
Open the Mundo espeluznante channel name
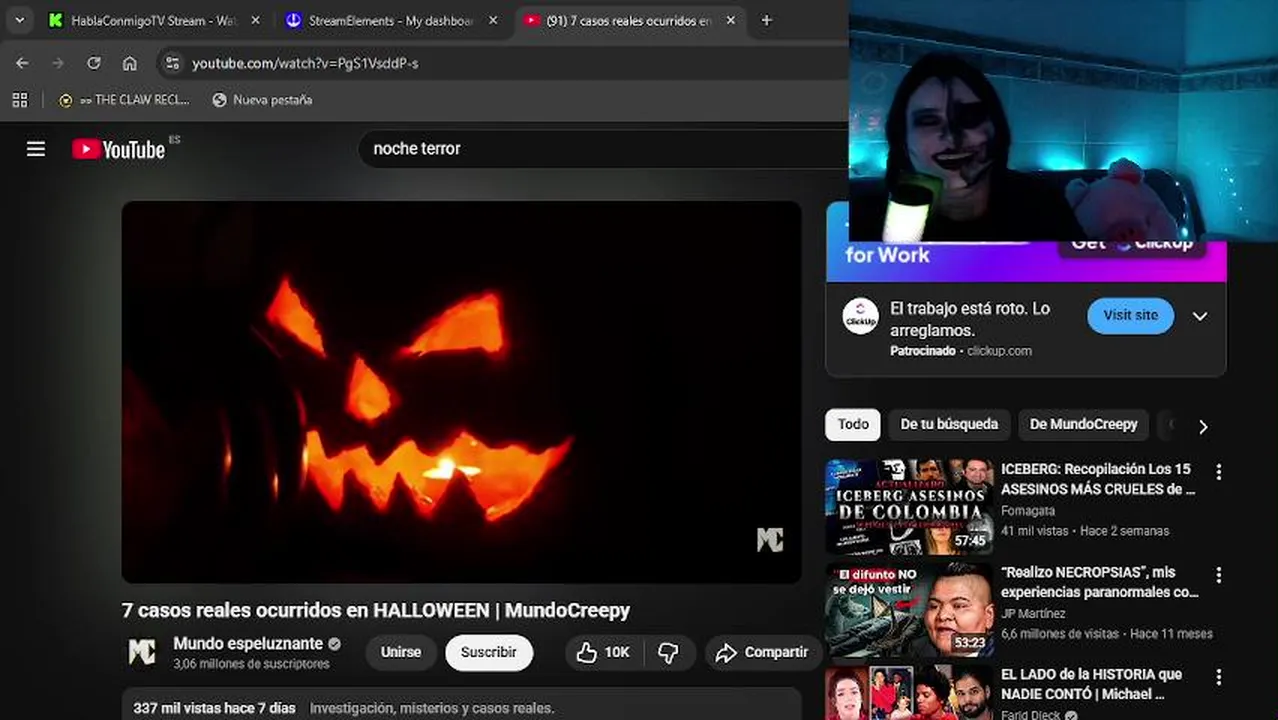(248, 643)
